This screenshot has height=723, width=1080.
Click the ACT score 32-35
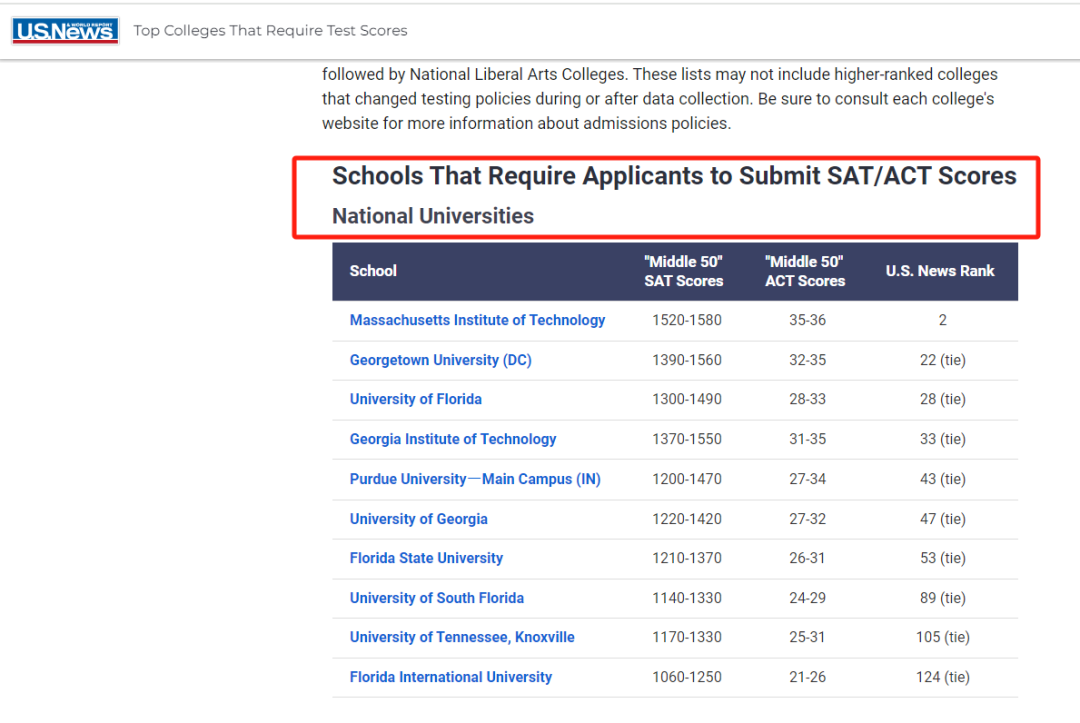click(807, 360)
